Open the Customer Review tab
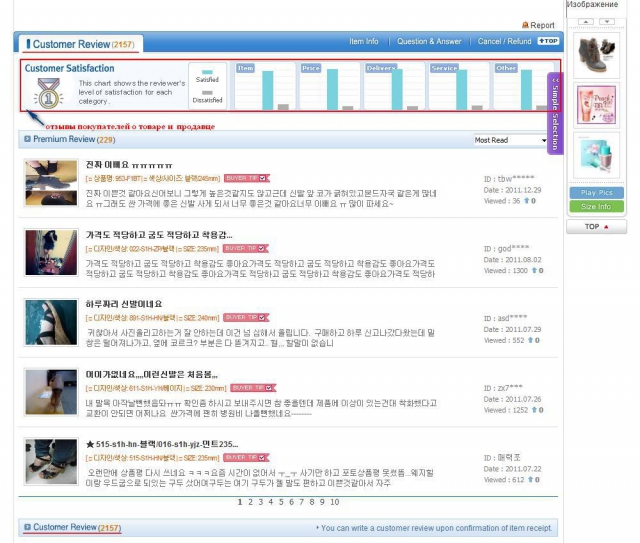The width and height of the screenshot is (640, 543). [x=81, y=44]
